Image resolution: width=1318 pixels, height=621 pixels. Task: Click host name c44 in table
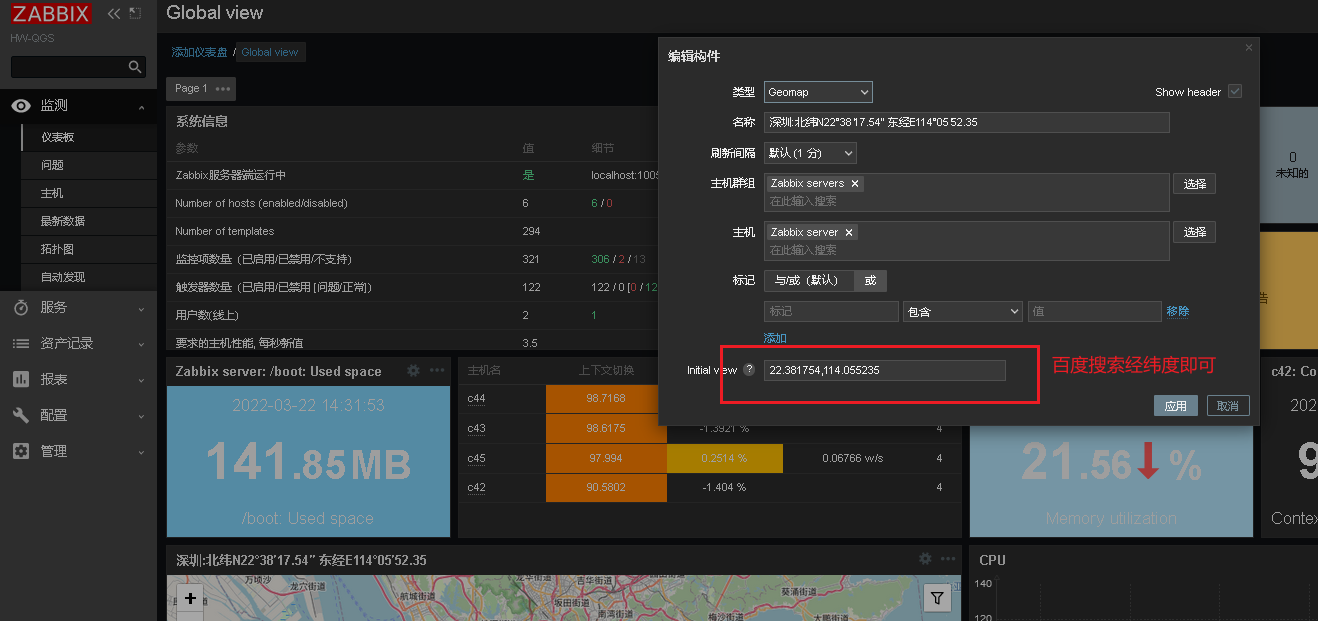(476, 398)
